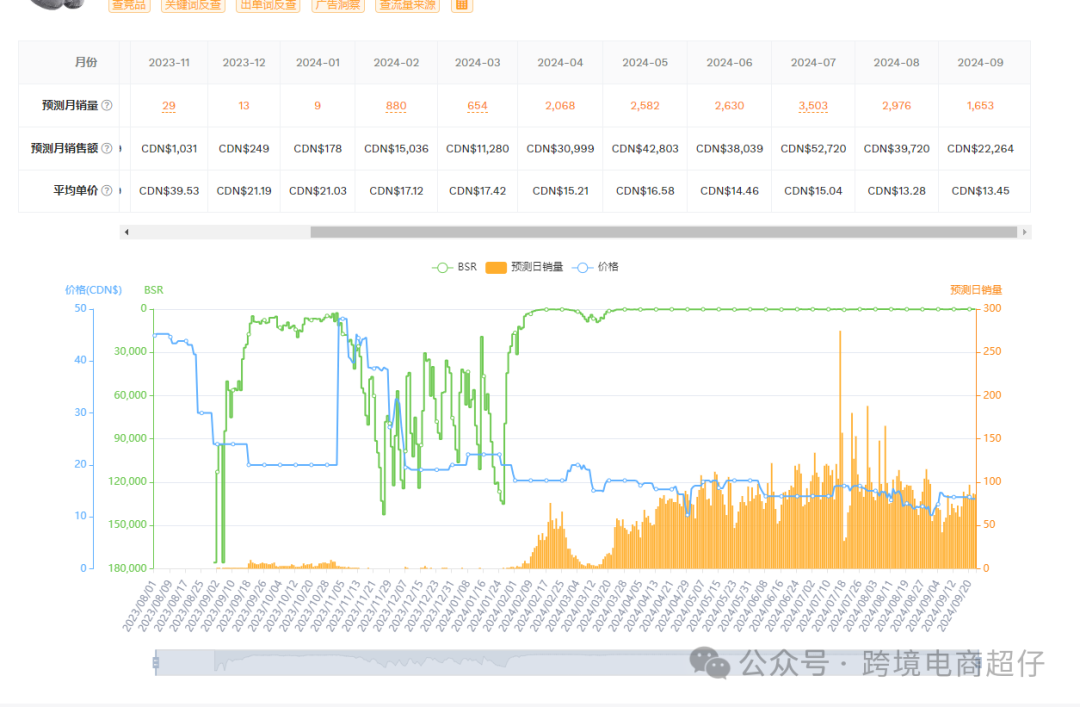Click the help icon beside 预测月销量
1080x707 pixels.
point(107,105)
